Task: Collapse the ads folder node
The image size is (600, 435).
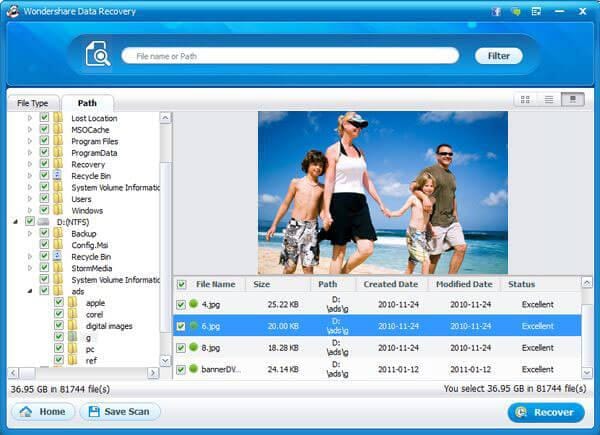Action: point(30,291)
